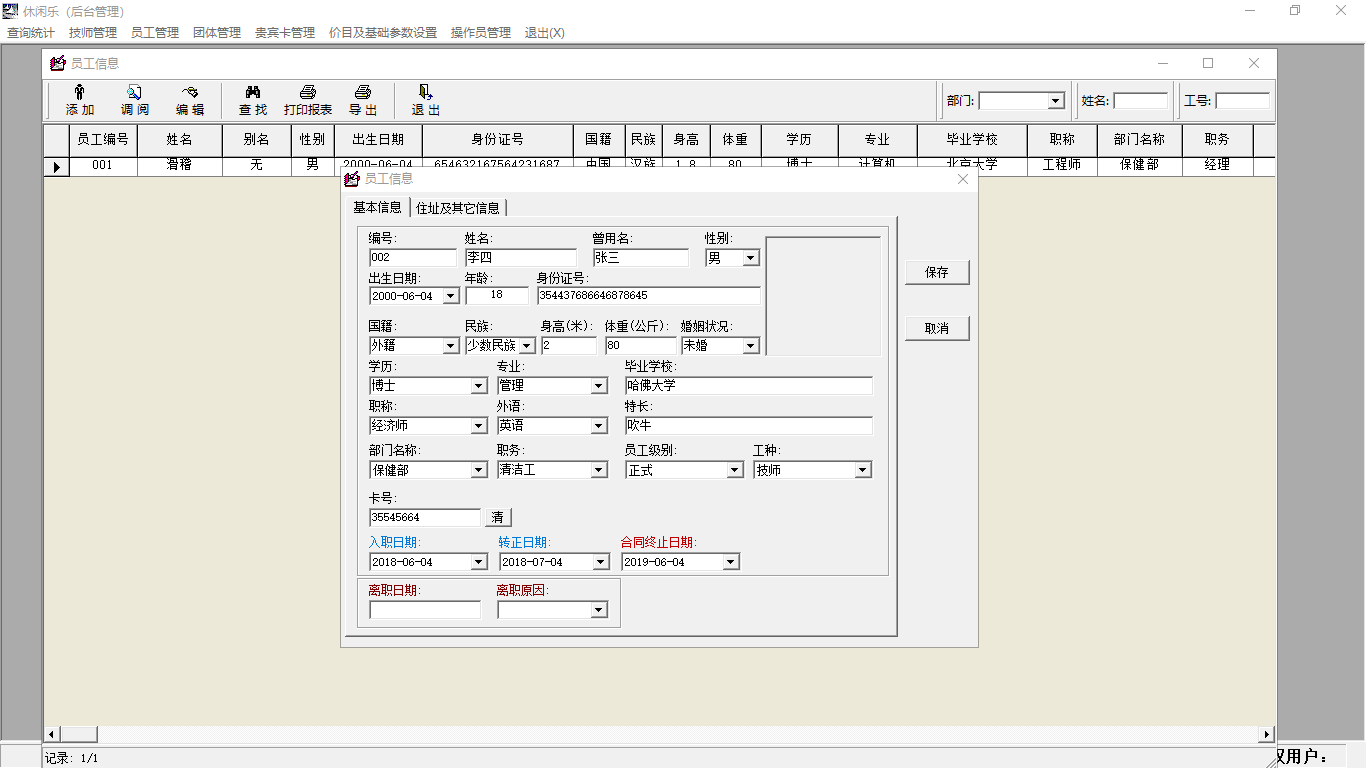Click the 员工信息 dialog title icon
Image resolution: width=1366 pixels, height=768 pixels.
coord(351,179)
